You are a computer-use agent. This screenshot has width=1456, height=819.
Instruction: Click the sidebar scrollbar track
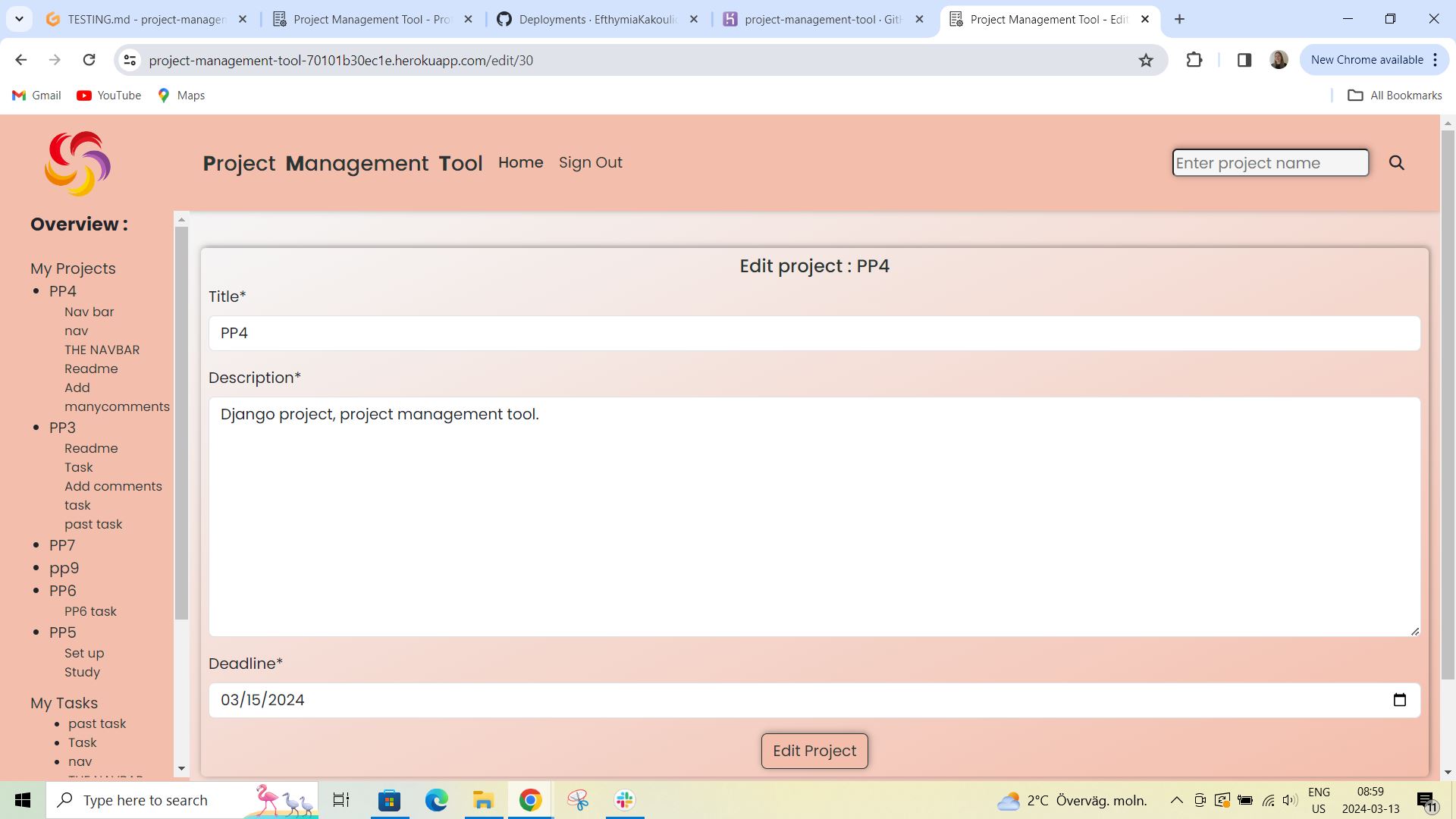pyautogui.click(x=180, y=493)
